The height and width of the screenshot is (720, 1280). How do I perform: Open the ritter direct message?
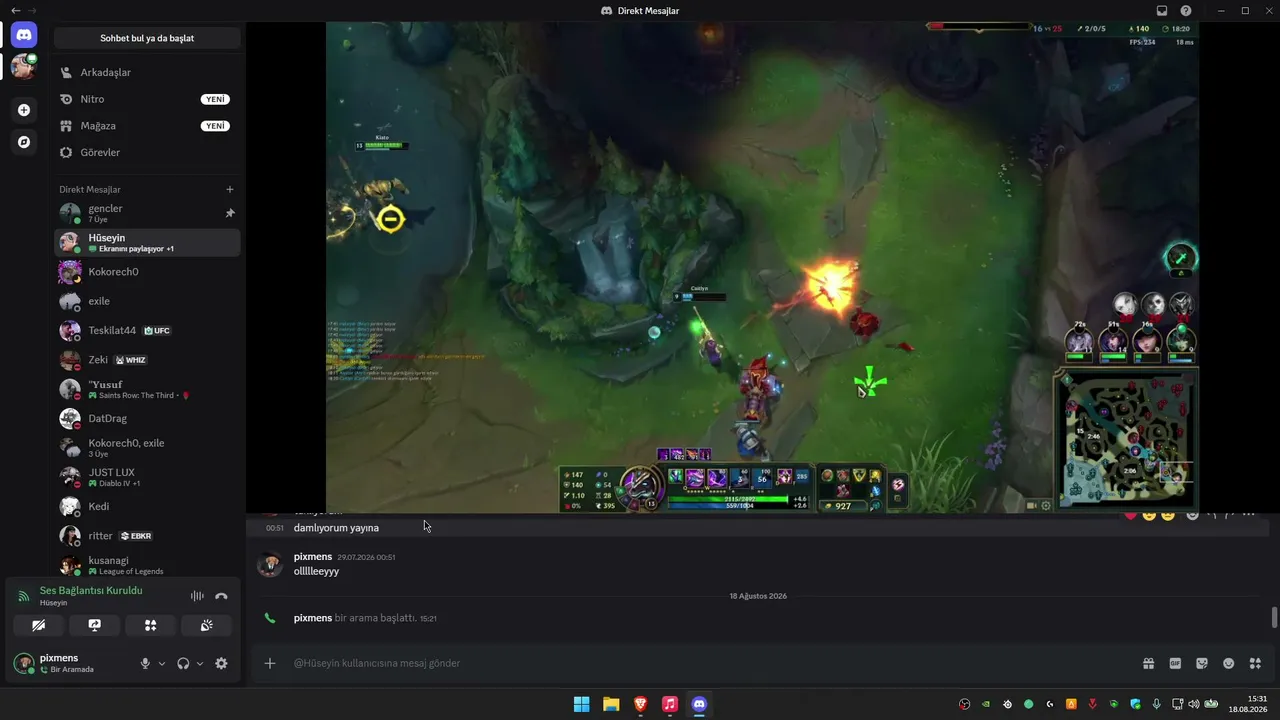pyautogui.click(x=147, y=536)
